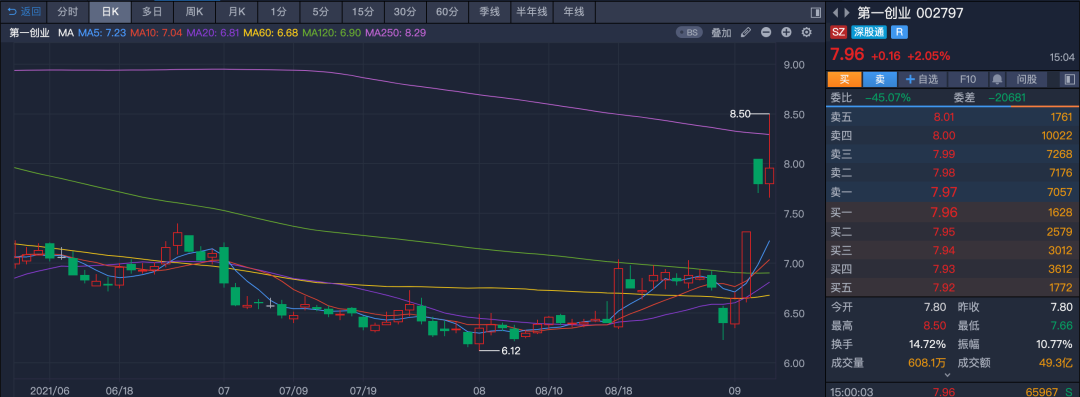Screen dimensions: 1080x397
Task: Switch to 月K monthly chart tab
Action: click(x=236, y=12)
